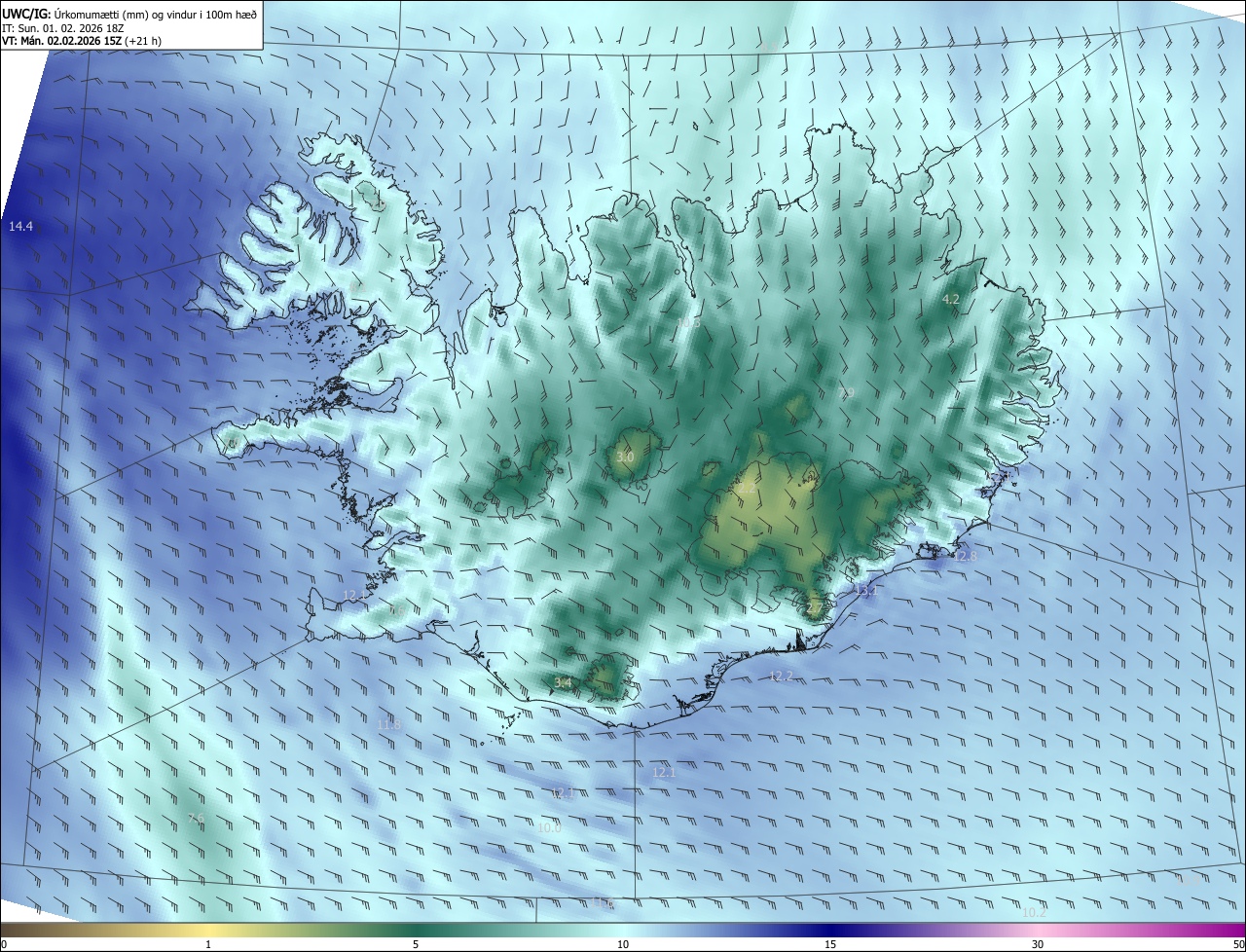Click the "UWC/IG:" header label
Screen dimensions: 1246x952
pyautogui.click(x=26, y=14)
